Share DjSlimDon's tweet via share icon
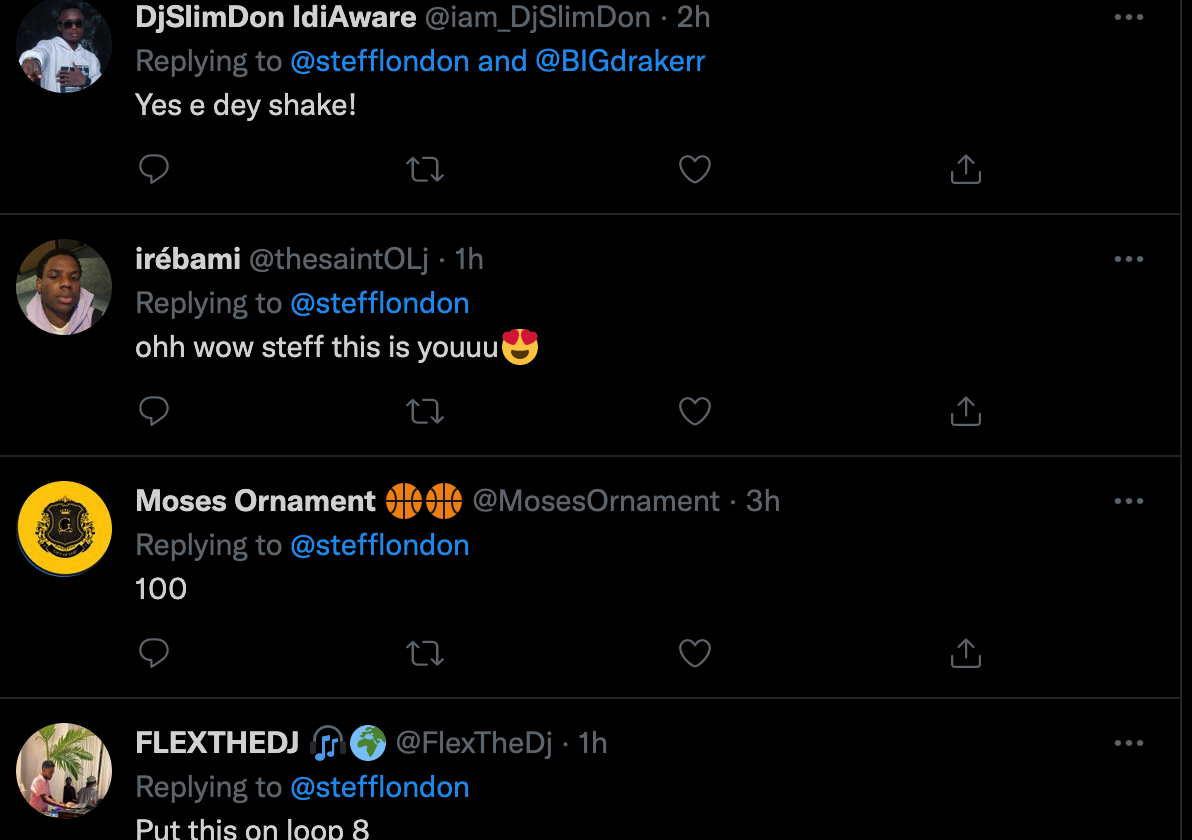Viewport: 1192px width, 840px height. (x=965, y=169)
